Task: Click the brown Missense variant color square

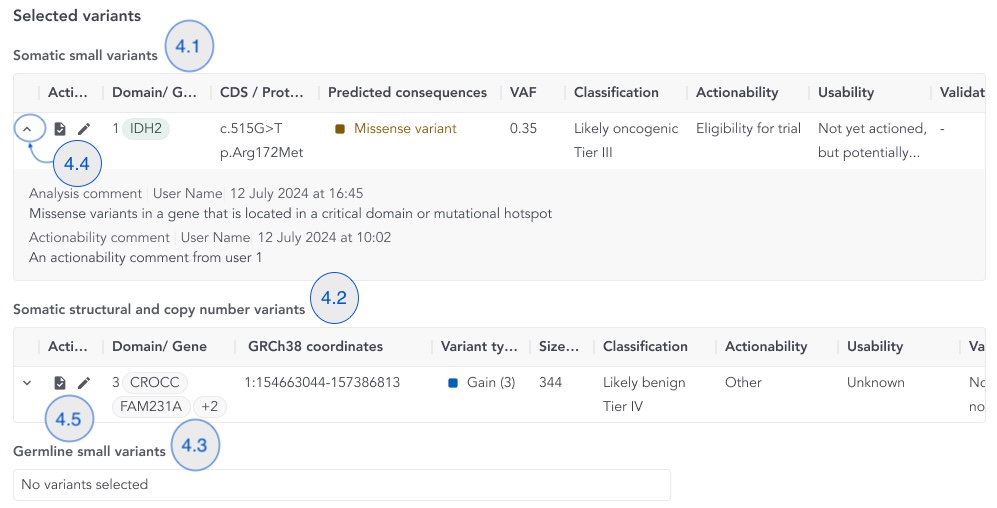Action: click(x=340, y=129)
